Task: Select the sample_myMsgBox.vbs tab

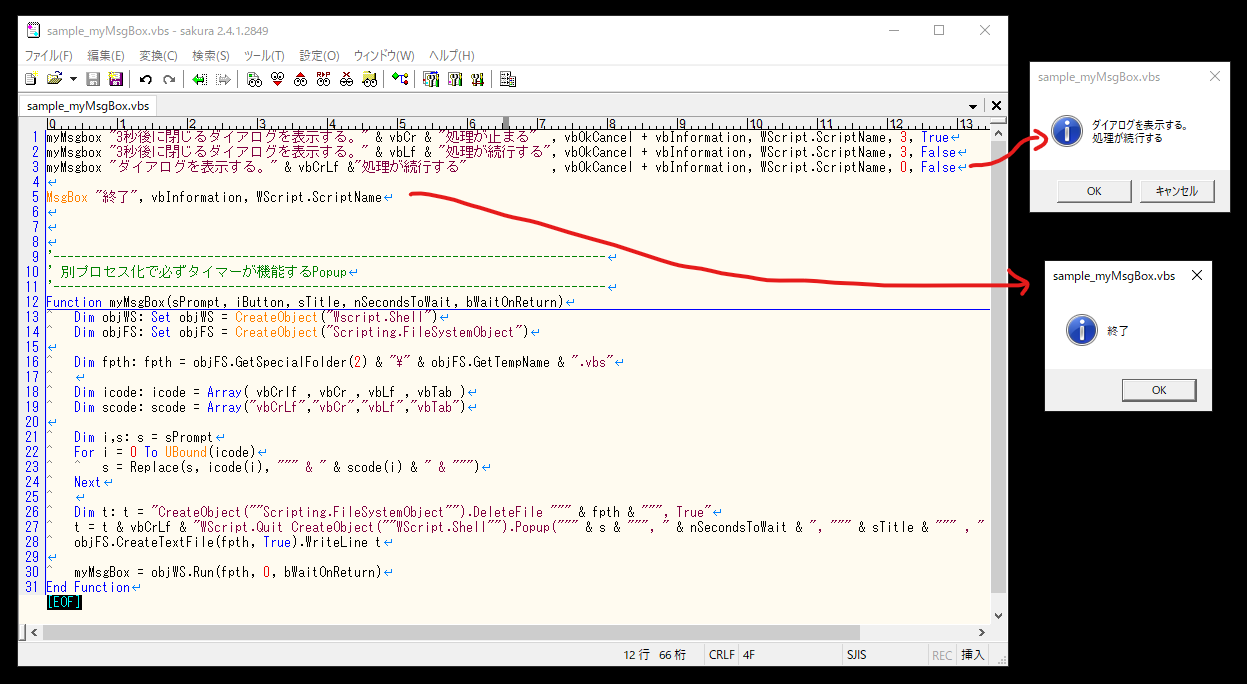Action: coord(87,105)
